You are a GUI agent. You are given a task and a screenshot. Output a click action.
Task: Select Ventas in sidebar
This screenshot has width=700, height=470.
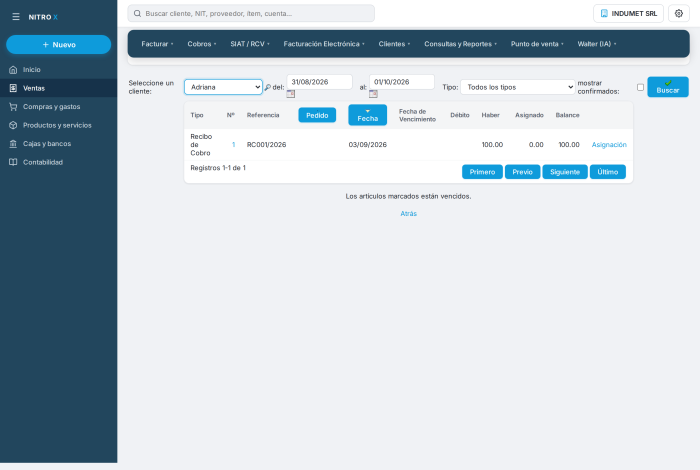click(58, 88)
